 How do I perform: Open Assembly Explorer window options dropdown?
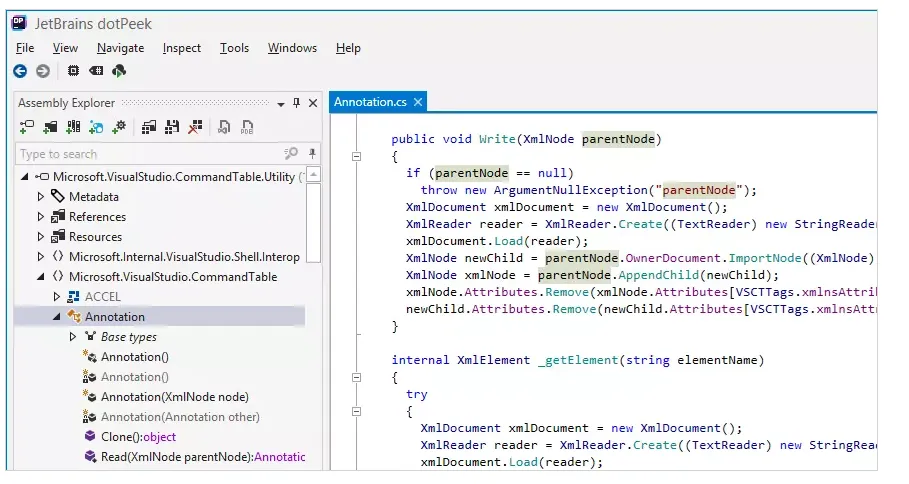coord(281,104)
